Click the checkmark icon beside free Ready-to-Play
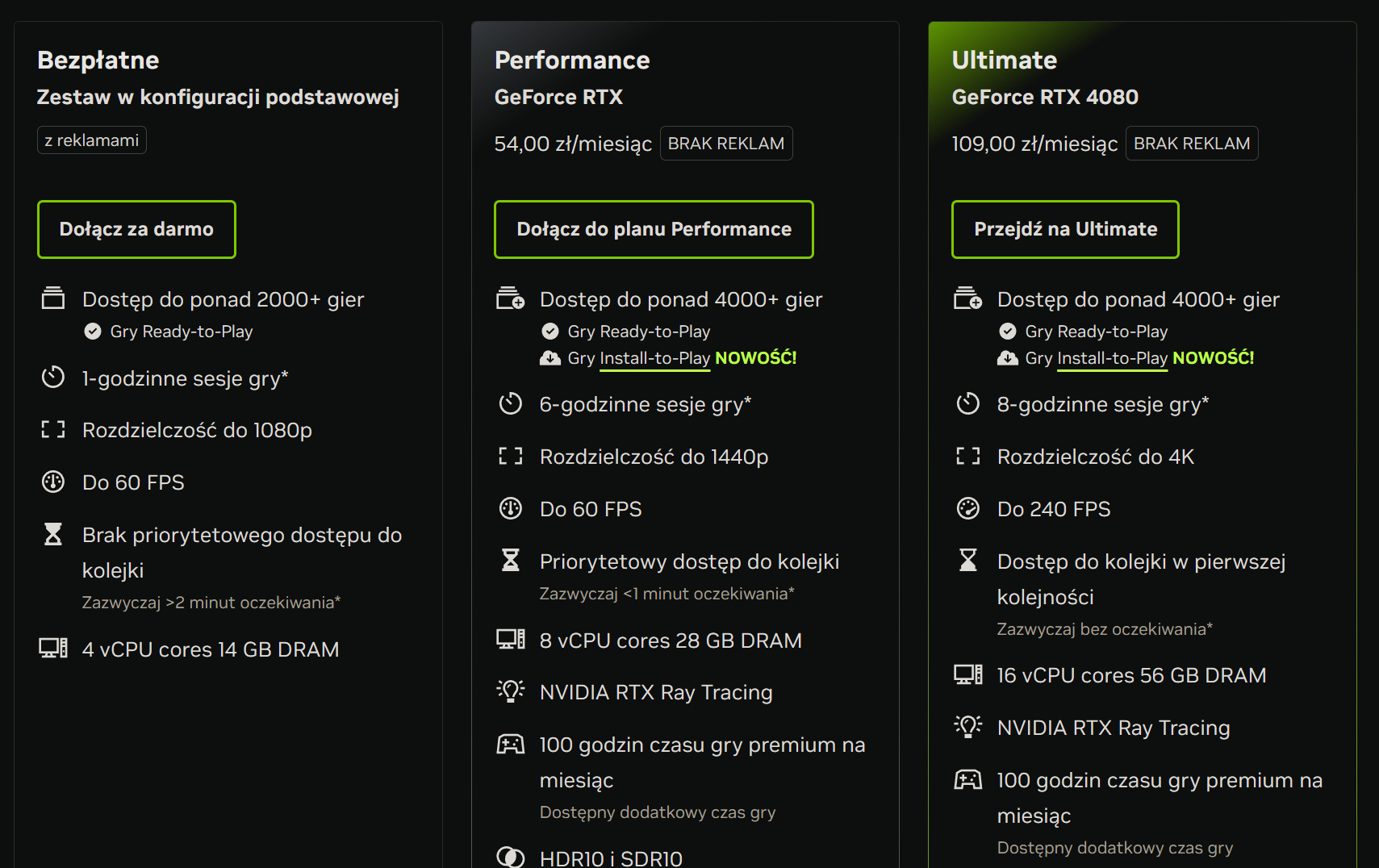 pyautogui.click(x=93, y=332)
